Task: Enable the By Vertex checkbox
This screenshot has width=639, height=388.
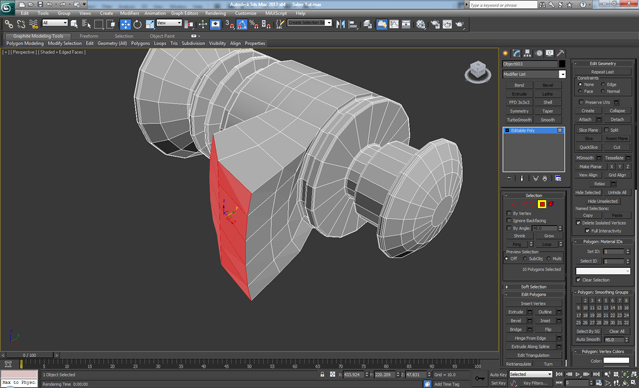Action: coord(509,213)
